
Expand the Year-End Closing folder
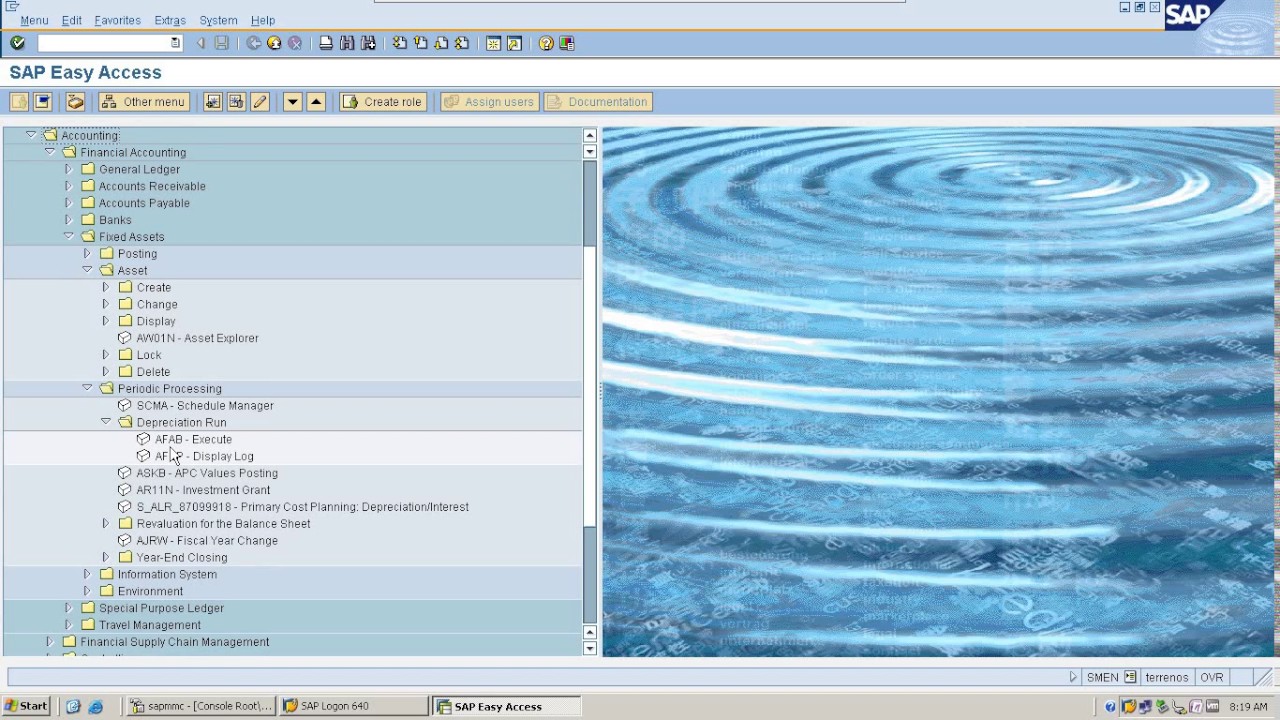click(x=106, y=557)
